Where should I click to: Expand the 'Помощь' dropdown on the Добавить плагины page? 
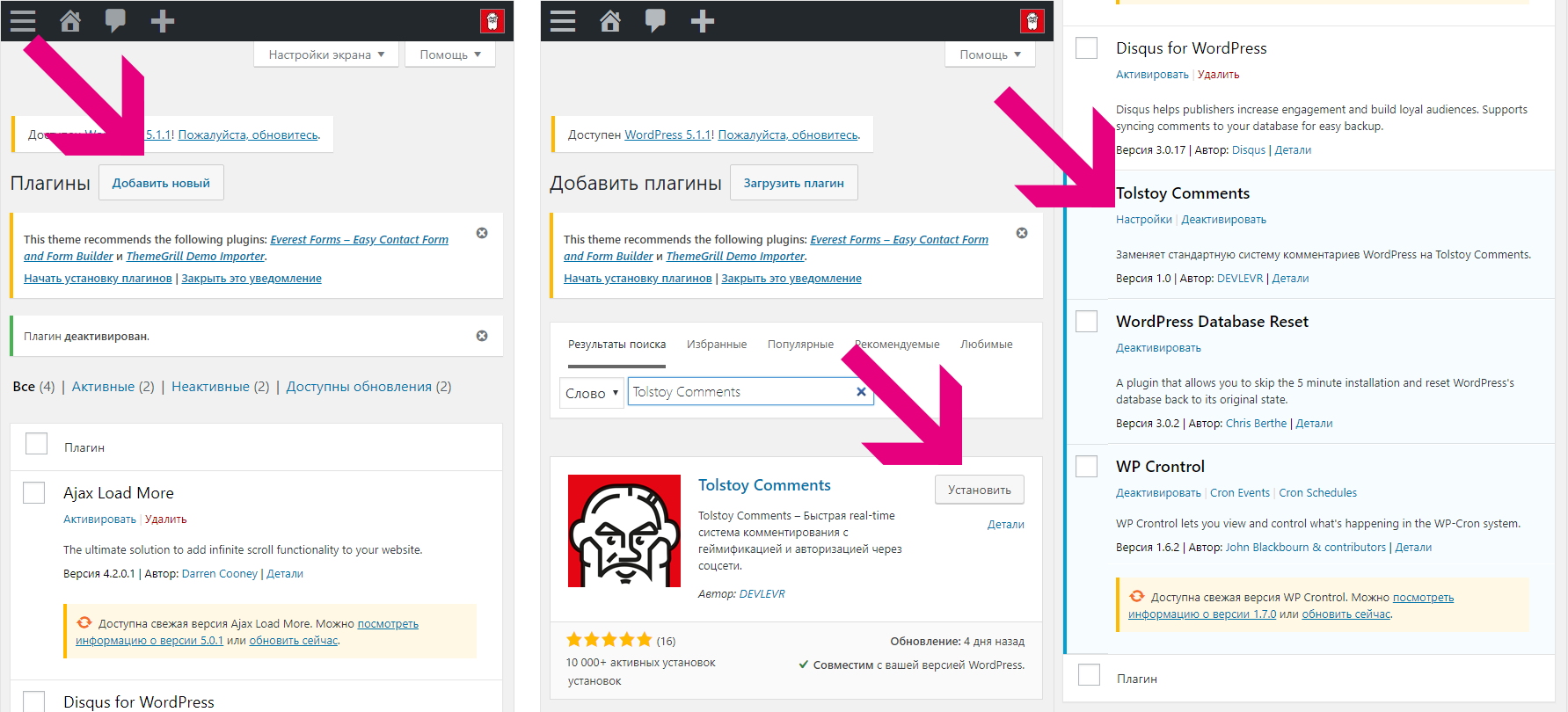(990, 54)
